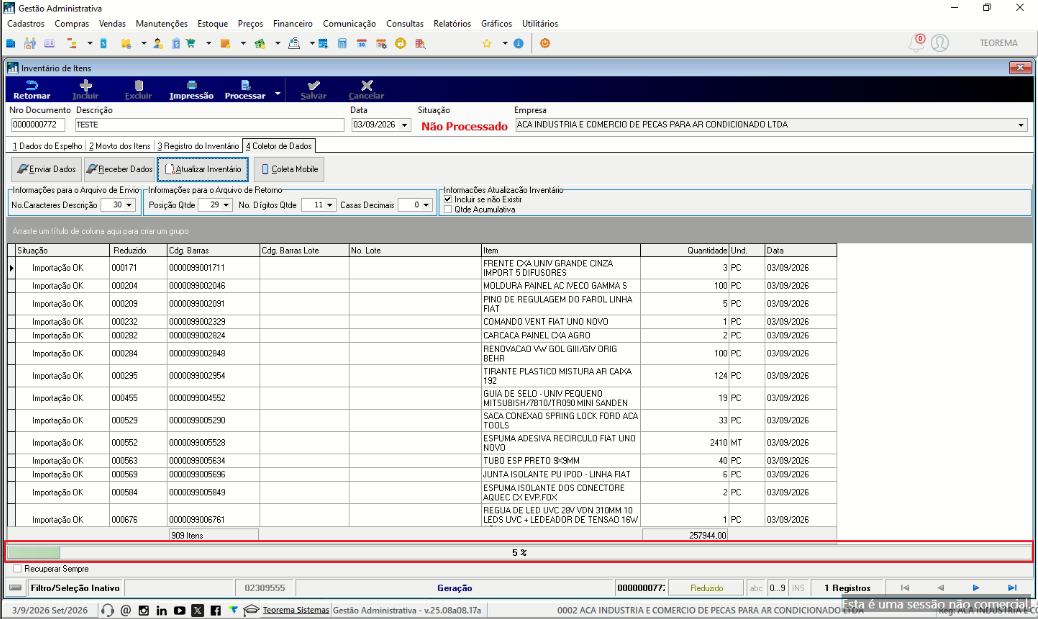Open the Facebook icon in status bar

click(x=215, y=610)
